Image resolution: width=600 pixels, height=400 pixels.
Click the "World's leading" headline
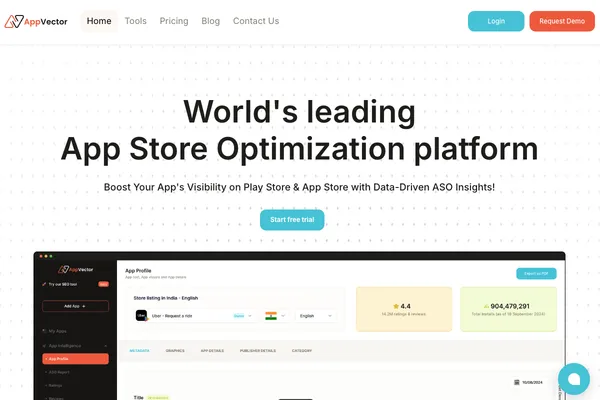click(299, 111)
